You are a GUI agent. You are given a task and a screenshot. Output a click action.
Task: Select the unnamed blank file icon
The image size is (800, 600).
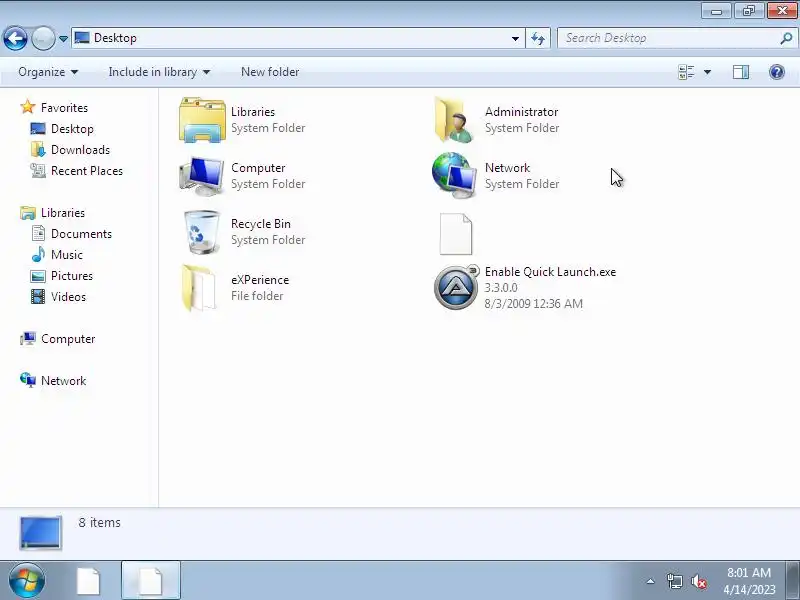(456, 234)
